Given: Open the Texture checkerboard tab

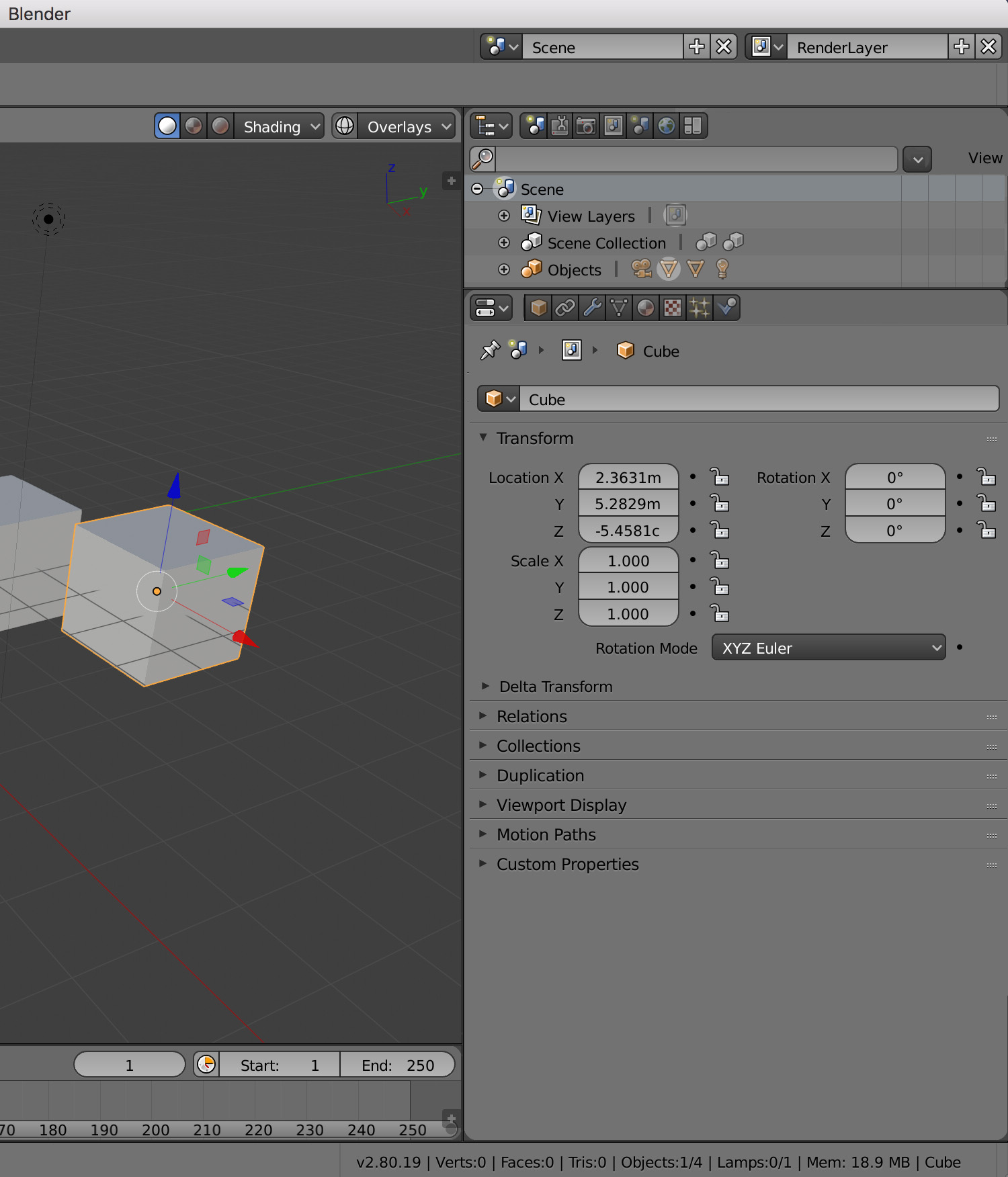Looking at the screenshot, I should (673, 308).
